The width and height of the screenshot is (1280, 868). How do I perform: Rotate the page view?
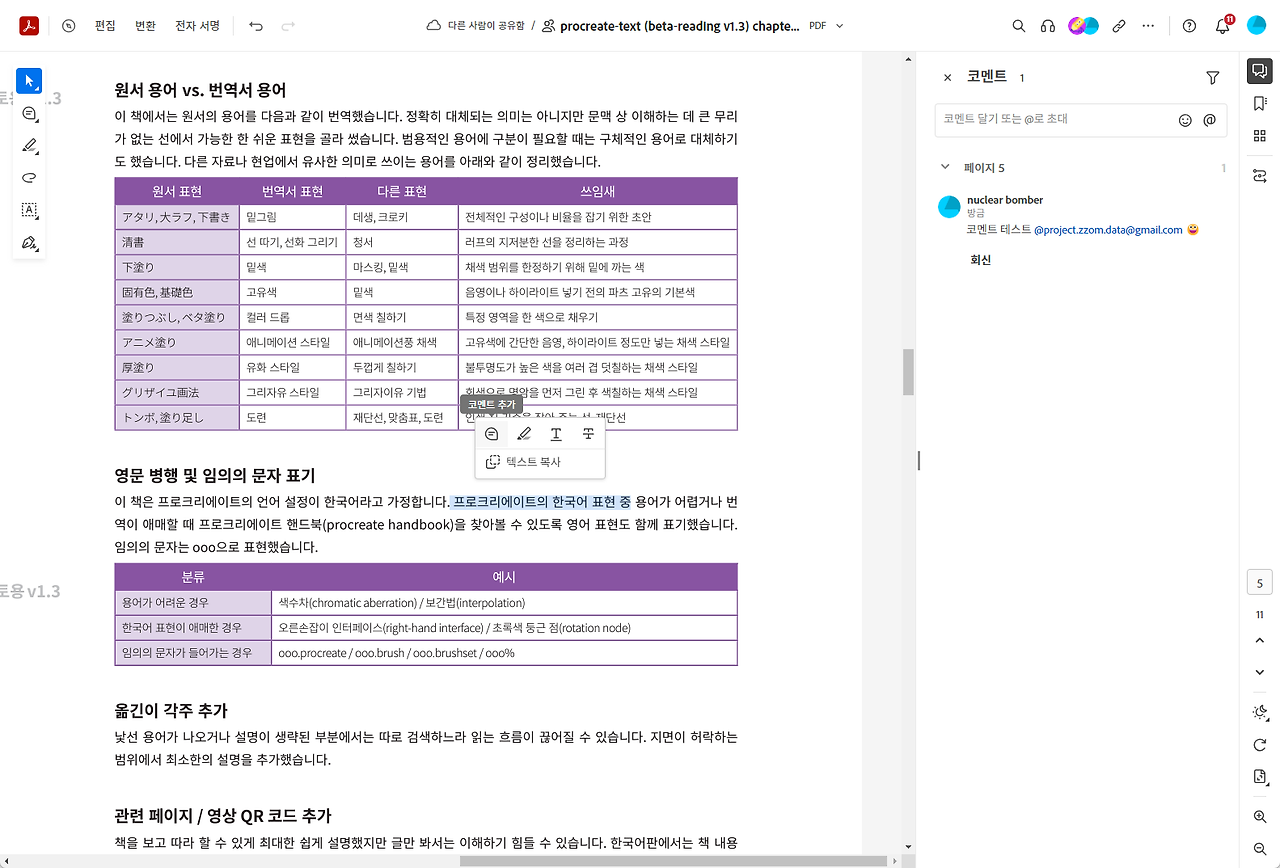point(1259,745)
